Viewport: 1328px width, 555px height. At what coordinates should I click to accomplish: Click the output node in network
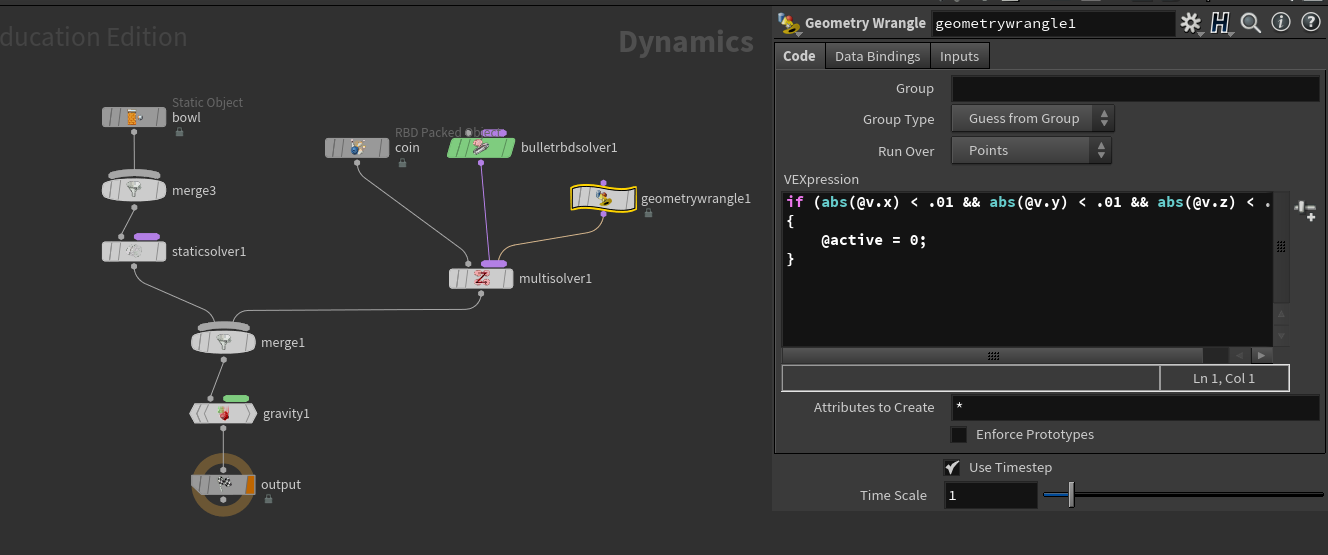[223, 484]
